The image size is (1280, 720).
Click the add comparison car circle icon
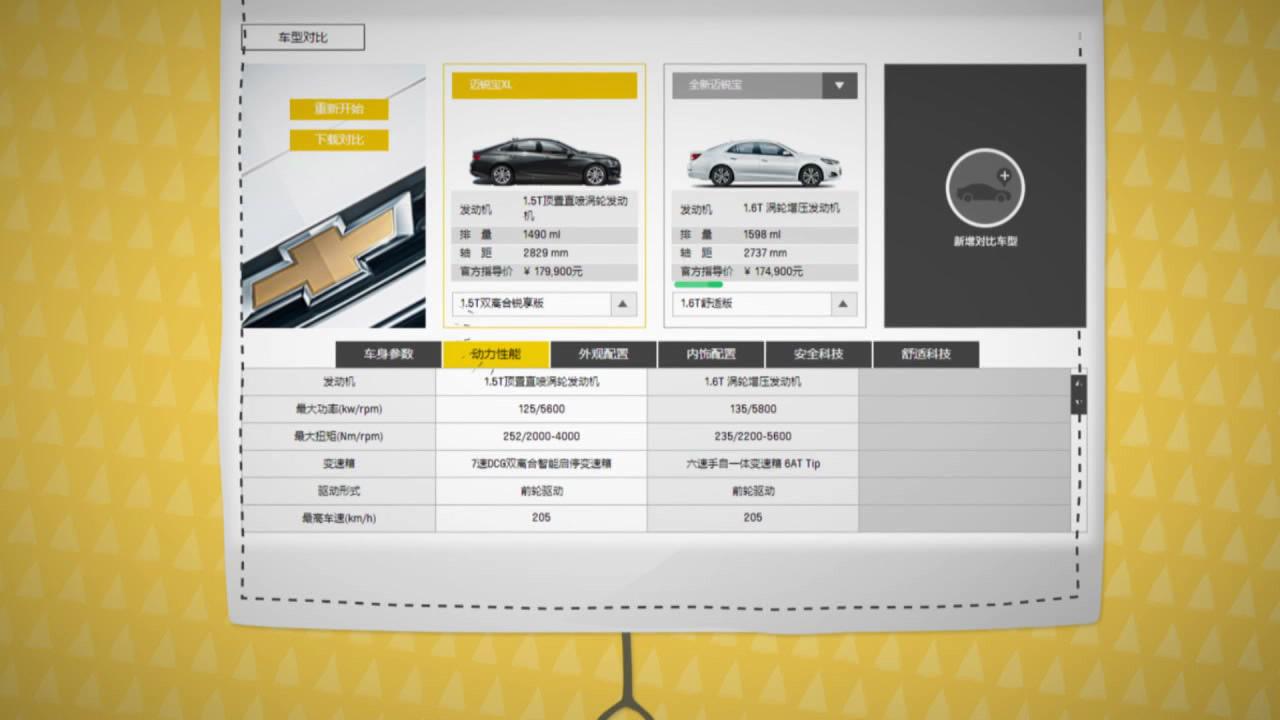(x=985, y=188)
